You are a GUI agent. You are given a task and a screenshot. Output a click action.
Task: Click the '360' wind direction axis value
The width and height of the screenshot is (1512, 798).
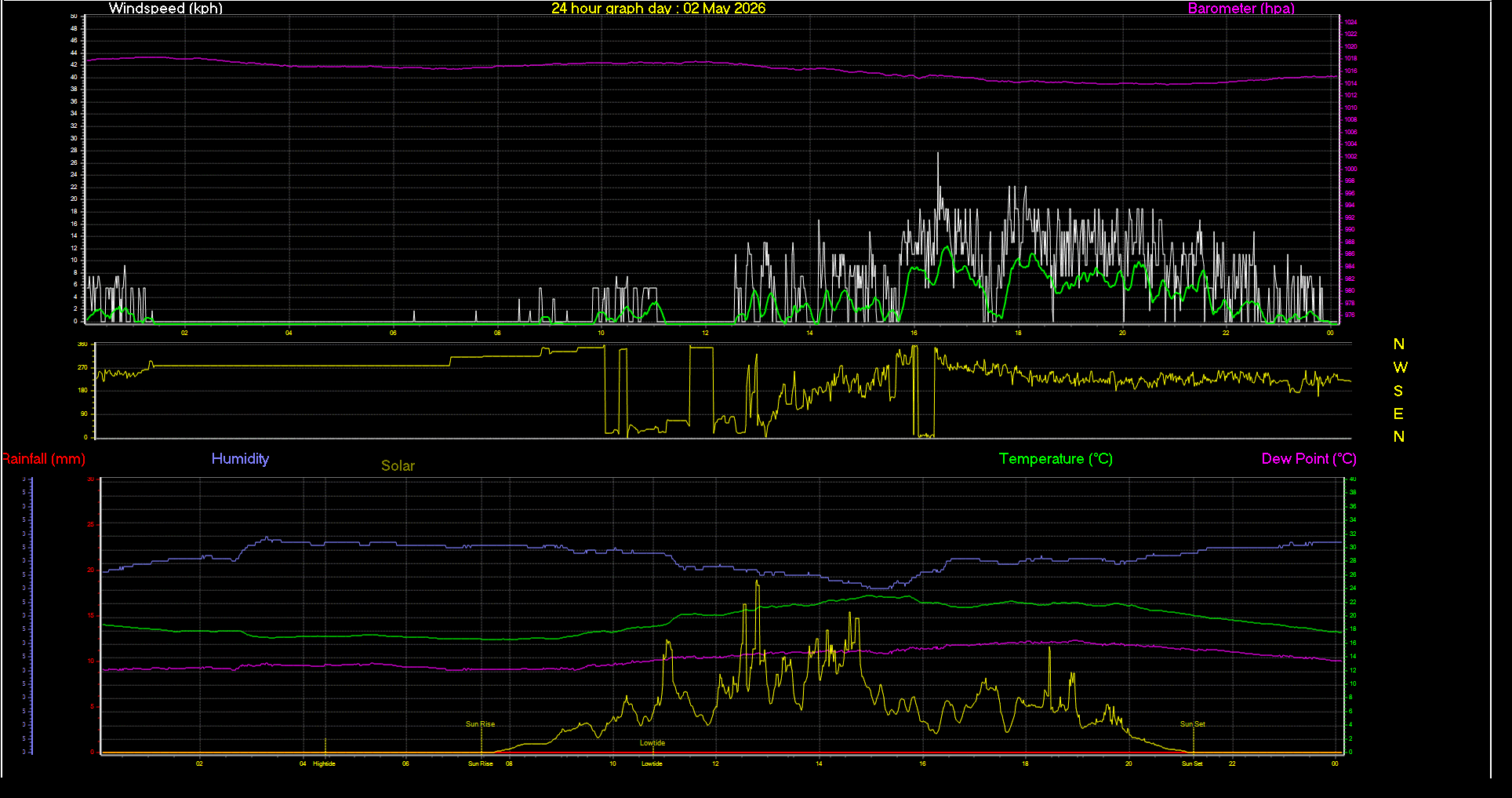click(x=82, y=344)
